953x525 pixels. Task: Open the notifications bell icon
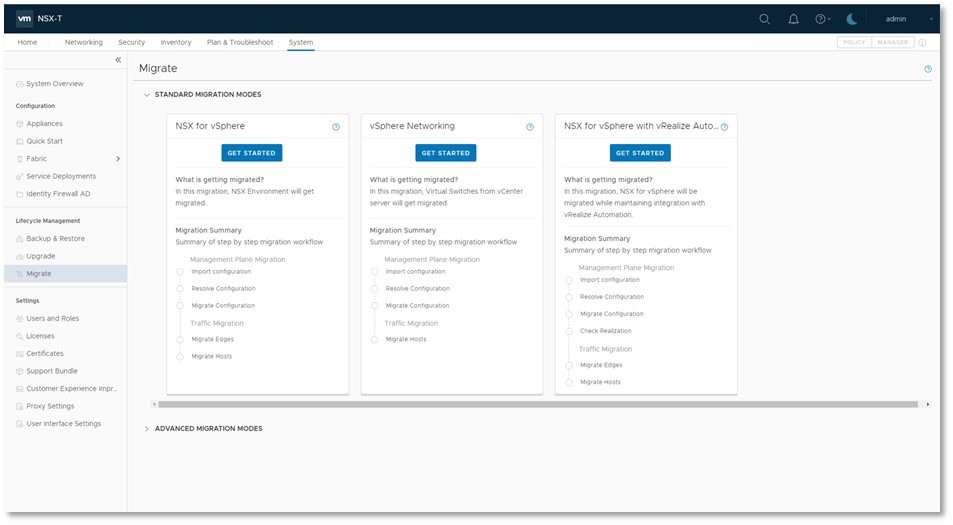793,19
